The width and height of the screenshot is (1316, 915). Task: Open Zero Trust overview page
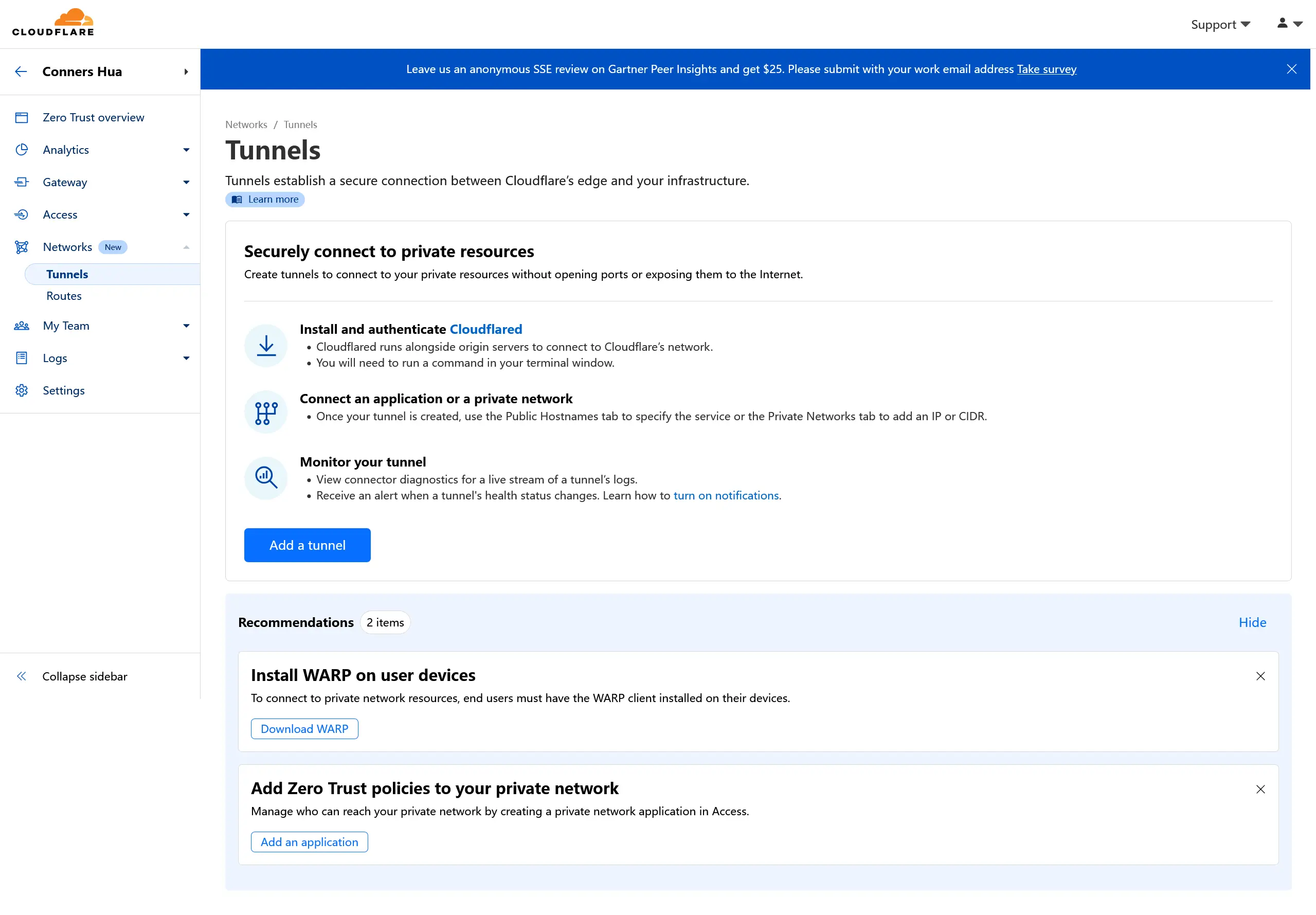[94, 118]
